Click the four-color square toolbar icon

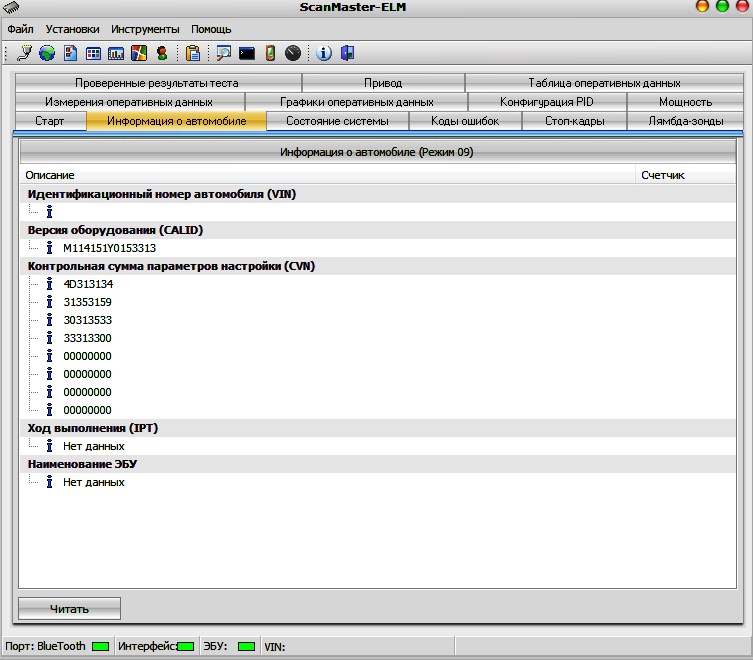click(139, 53)
